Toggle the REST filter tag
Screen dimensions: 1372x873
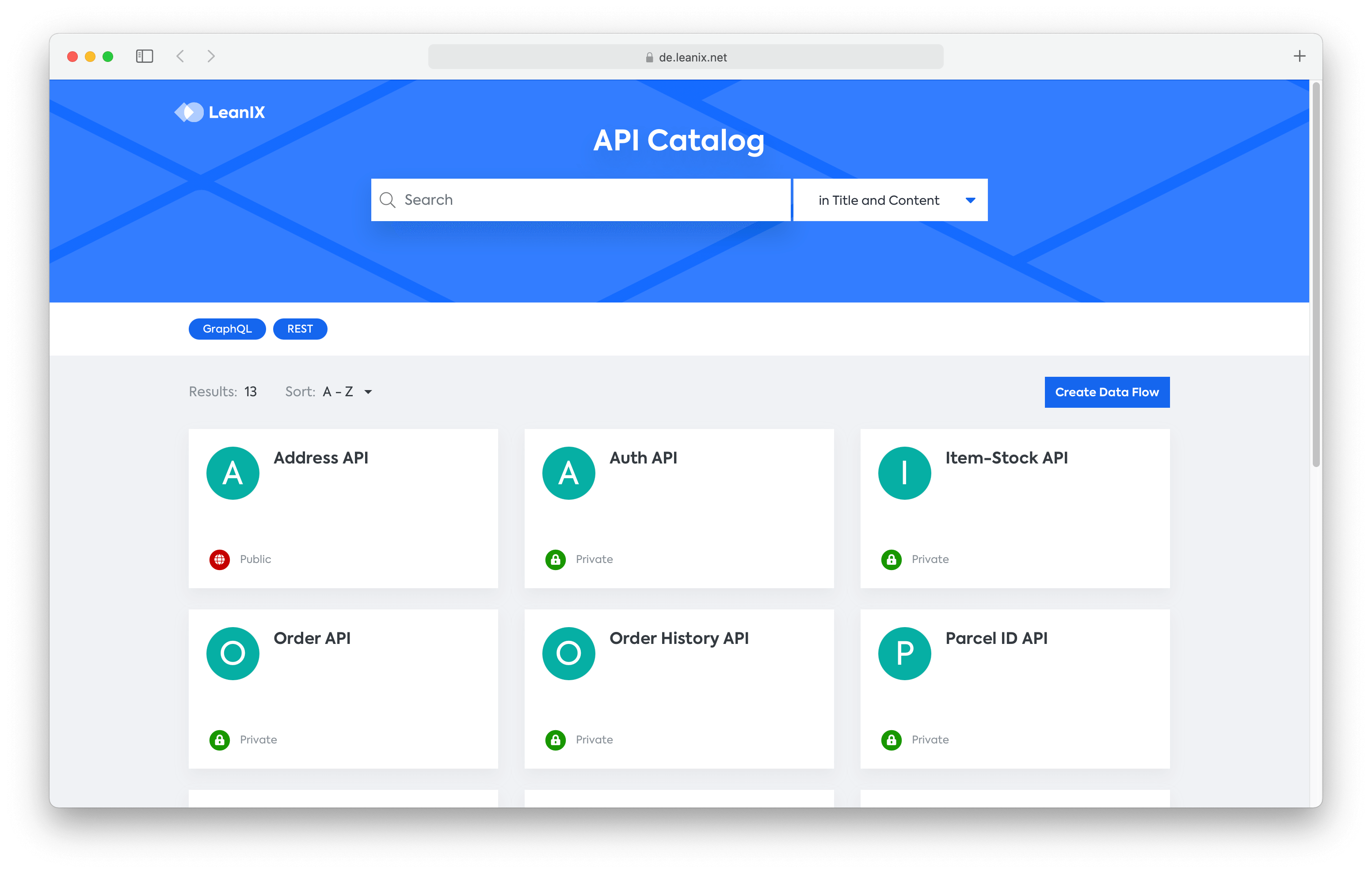[x=300, y=329]
